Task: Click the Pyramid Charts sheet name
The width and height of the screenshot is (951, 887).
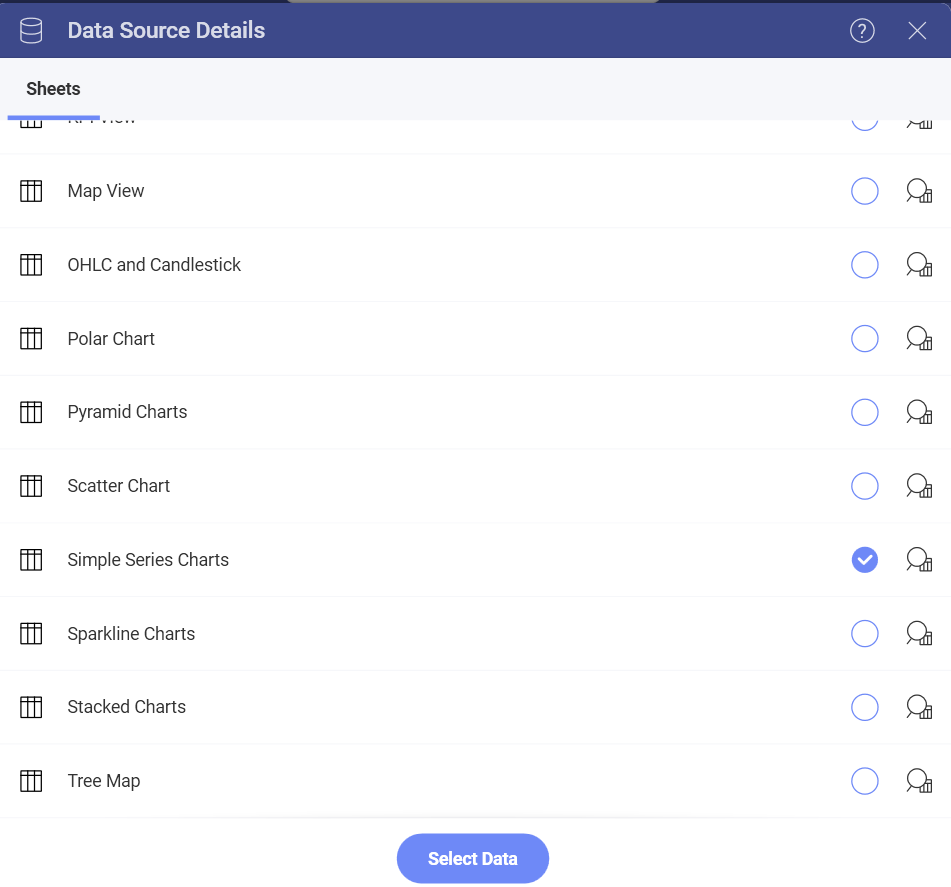Action: 127,412
